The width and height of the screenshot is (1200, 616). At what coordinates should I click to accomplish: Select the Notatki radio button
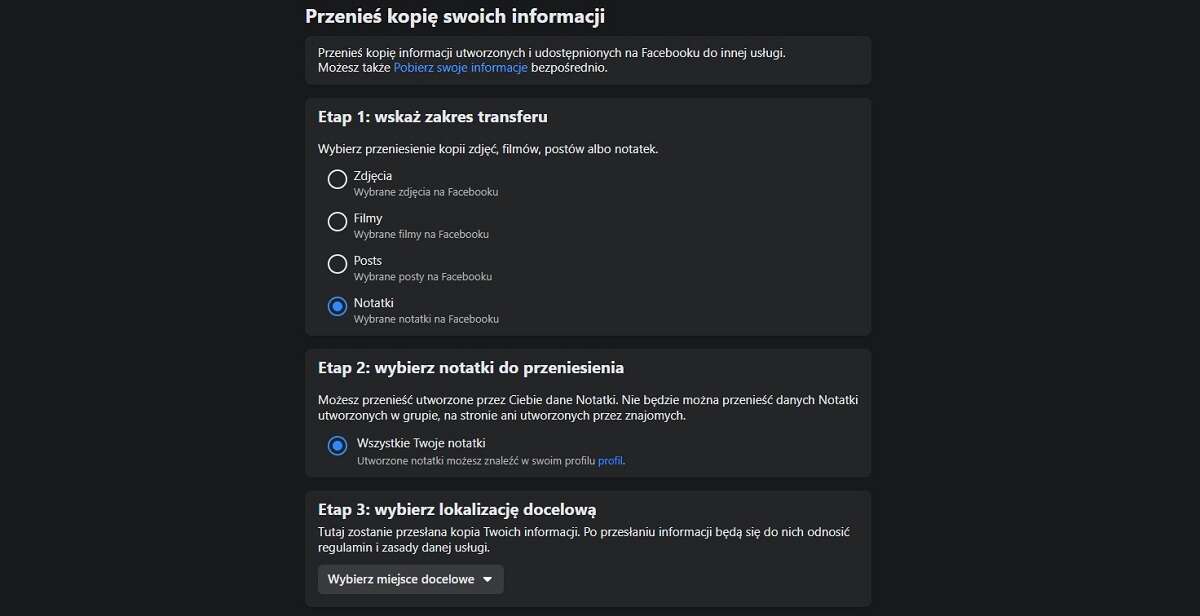337,305
